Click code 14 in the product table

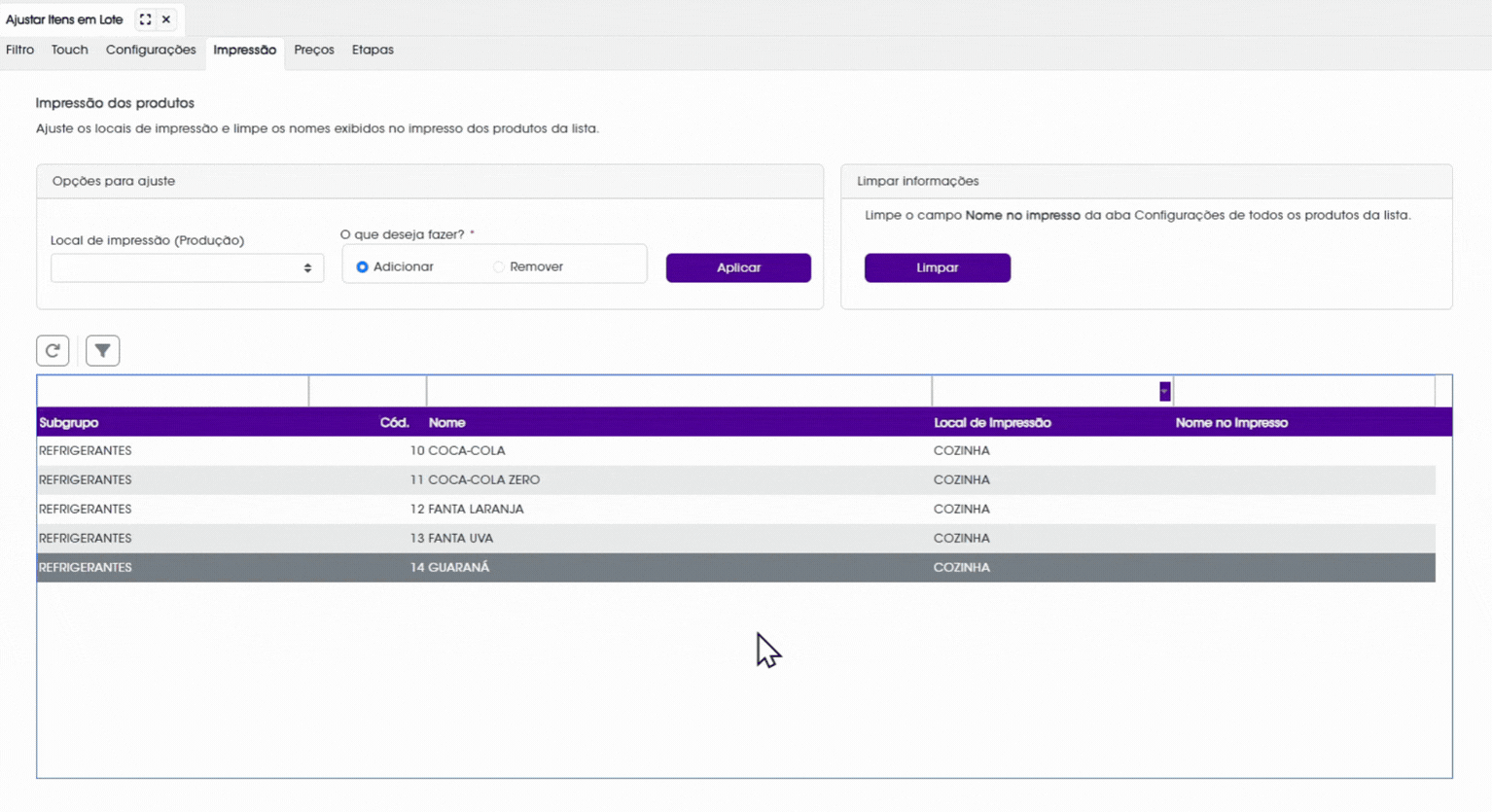tap(417, 567)
